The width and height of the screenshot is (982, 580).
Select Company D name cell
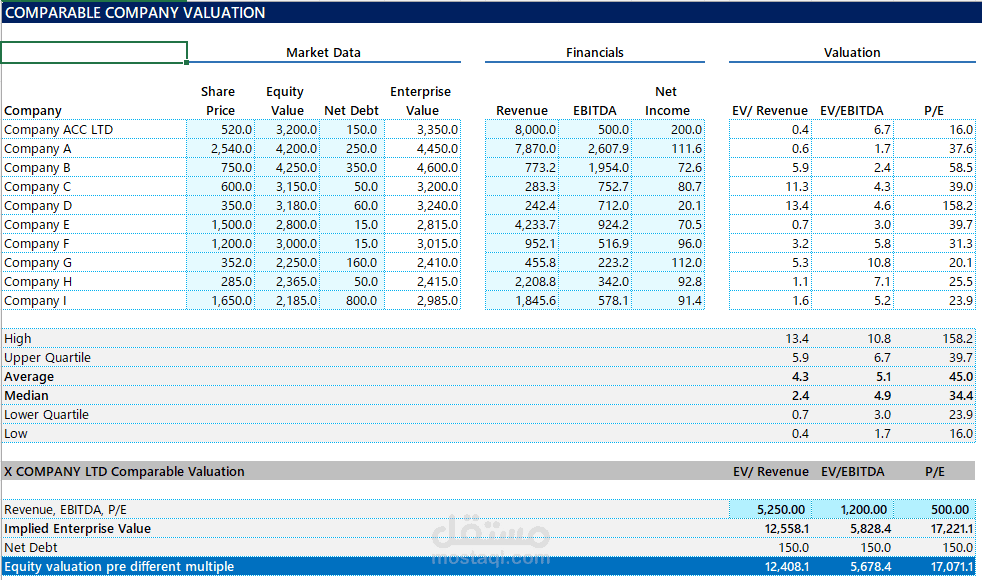pyautogui.click(x=94, y=205)
